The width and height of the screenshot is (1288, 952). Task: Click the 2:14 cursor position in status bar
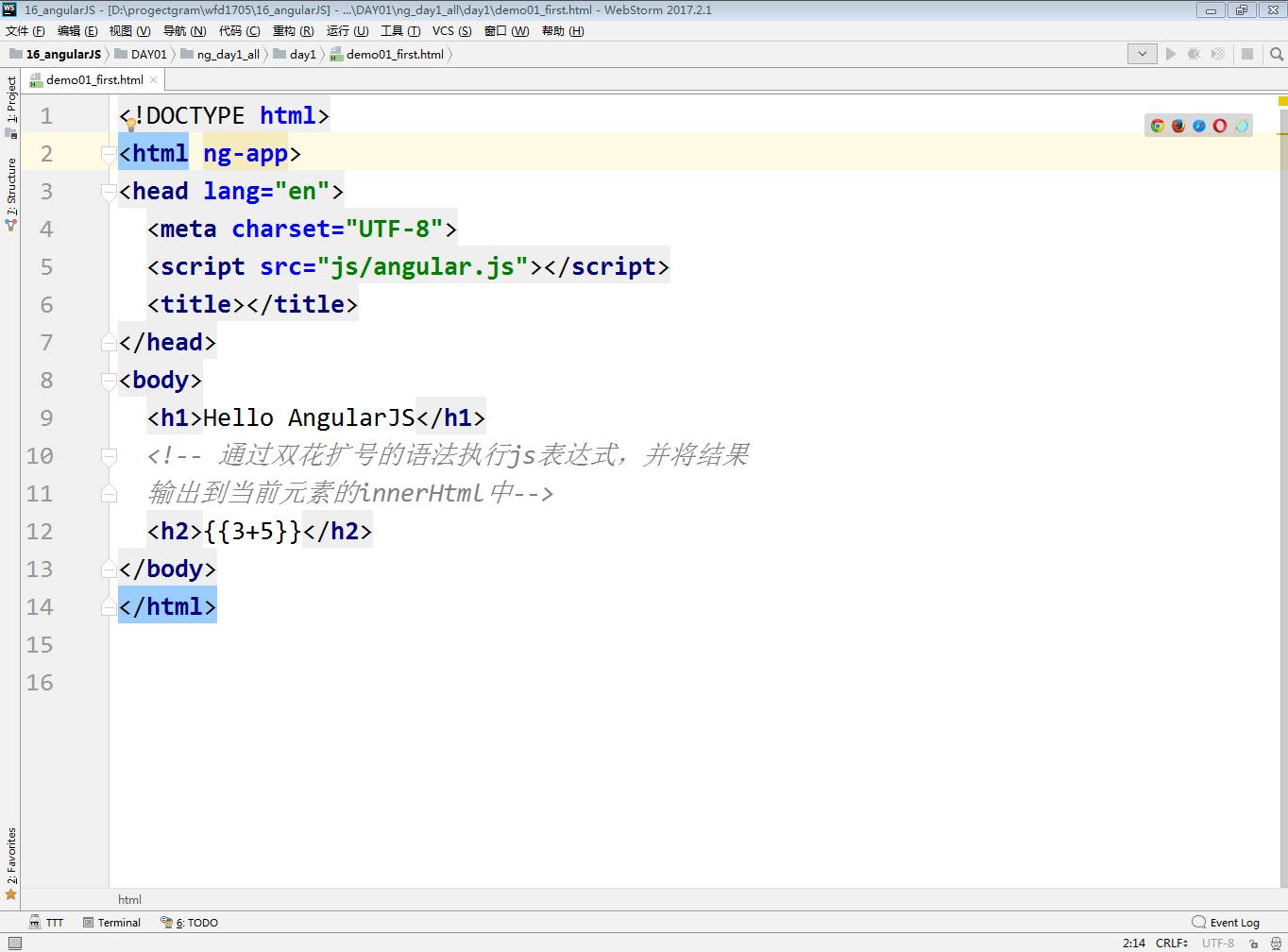[1134, 943]
